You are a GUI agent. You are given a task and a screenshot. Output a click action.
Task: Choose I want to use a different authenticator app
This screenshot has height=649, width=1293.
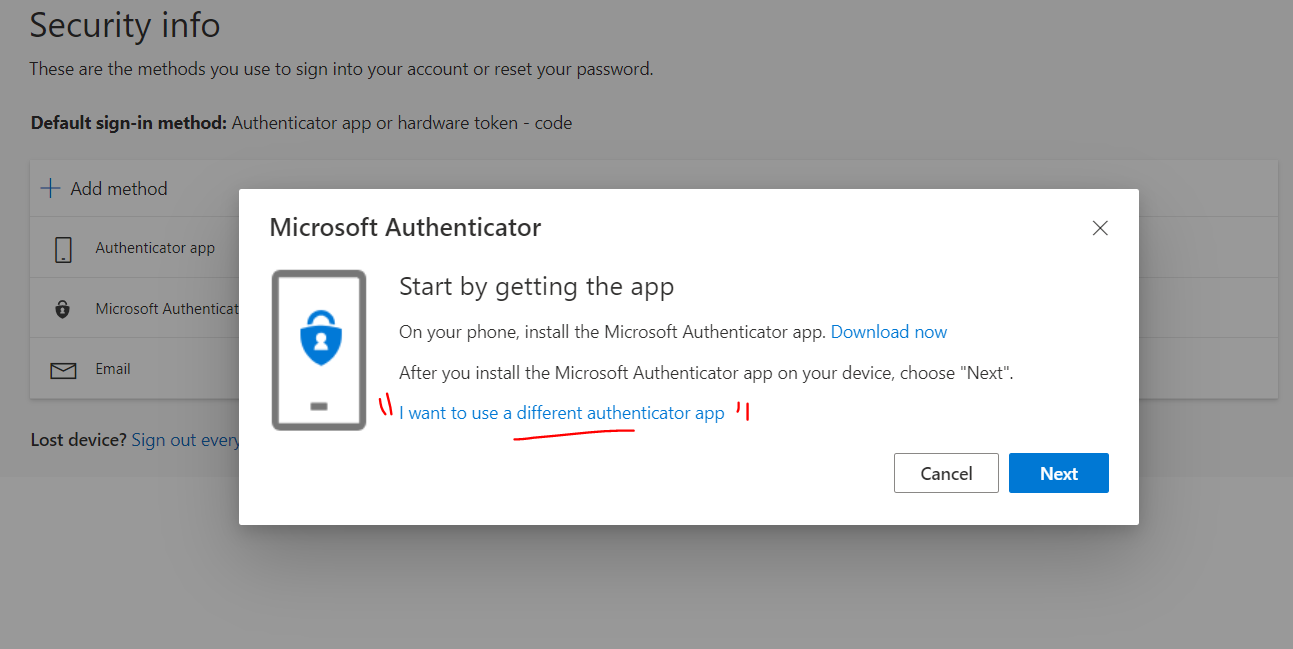click(561, 413)
